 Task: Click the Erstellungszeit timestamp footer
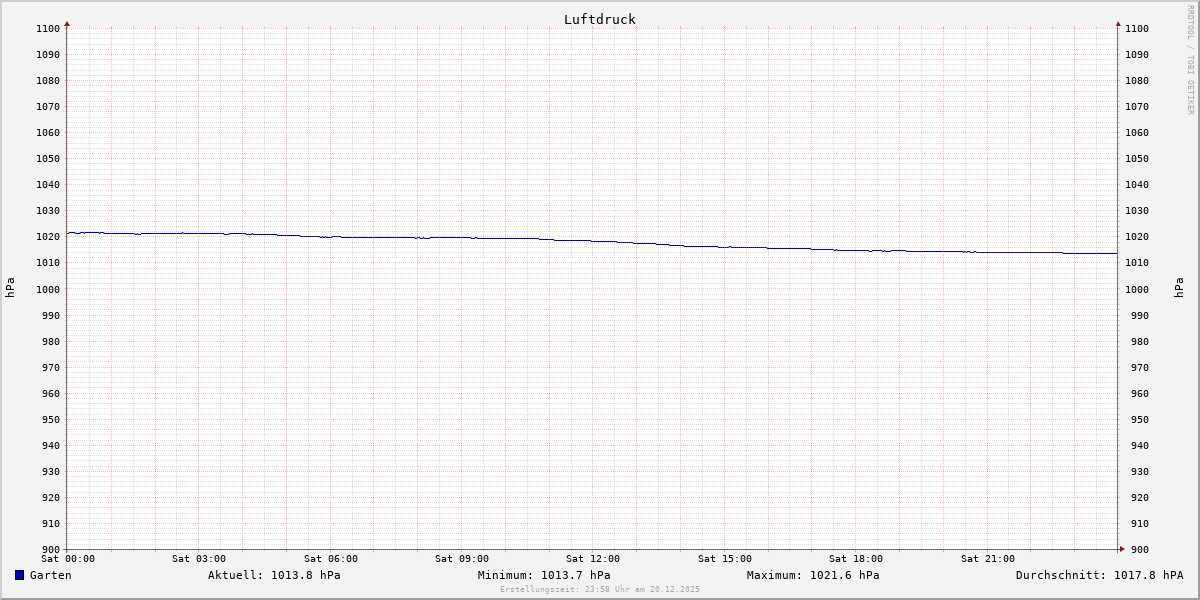(x=600, y=589)
